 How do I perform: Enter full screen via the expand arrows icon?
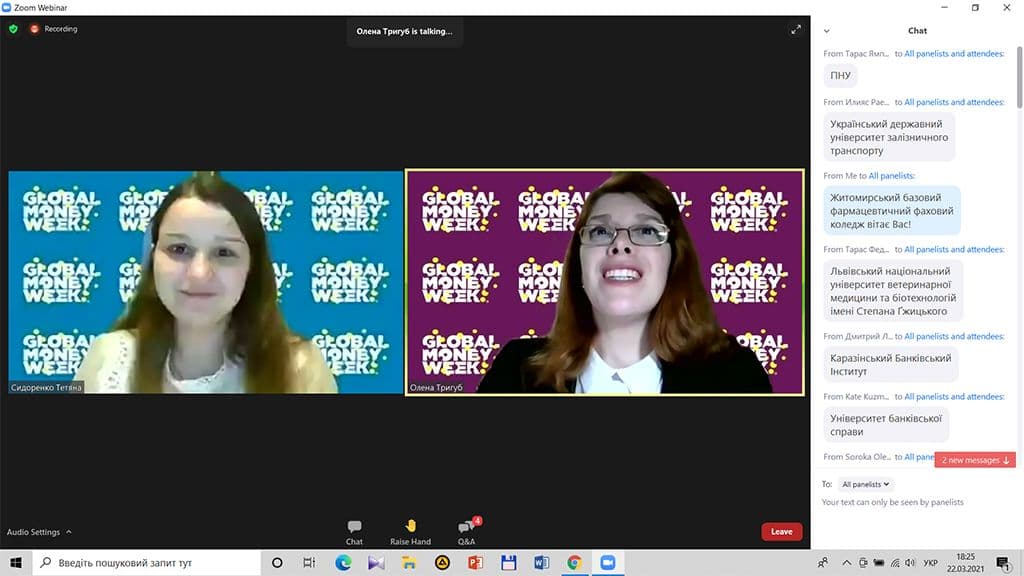coord(795,29)
